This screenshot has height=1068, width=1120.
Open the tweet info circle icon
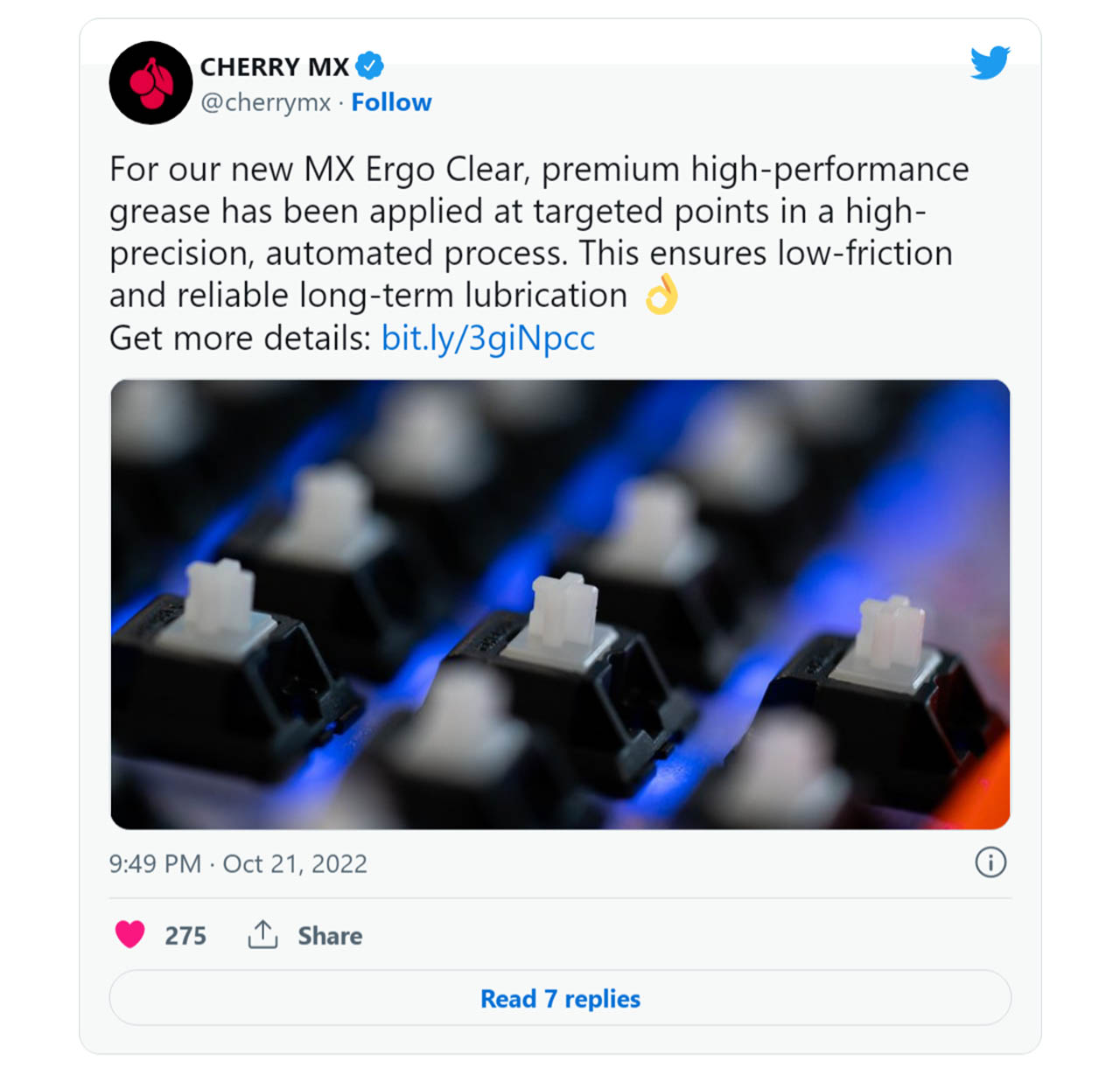pyautogui.click(x=990, y=863)
